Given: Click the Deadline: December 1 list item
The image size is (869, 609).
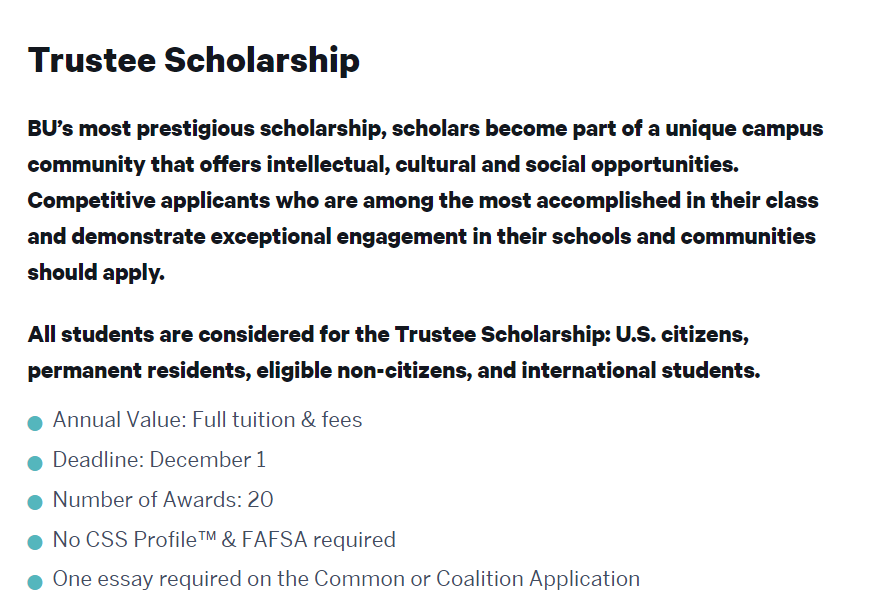Looking at the screenshot, I should [159, 460].
